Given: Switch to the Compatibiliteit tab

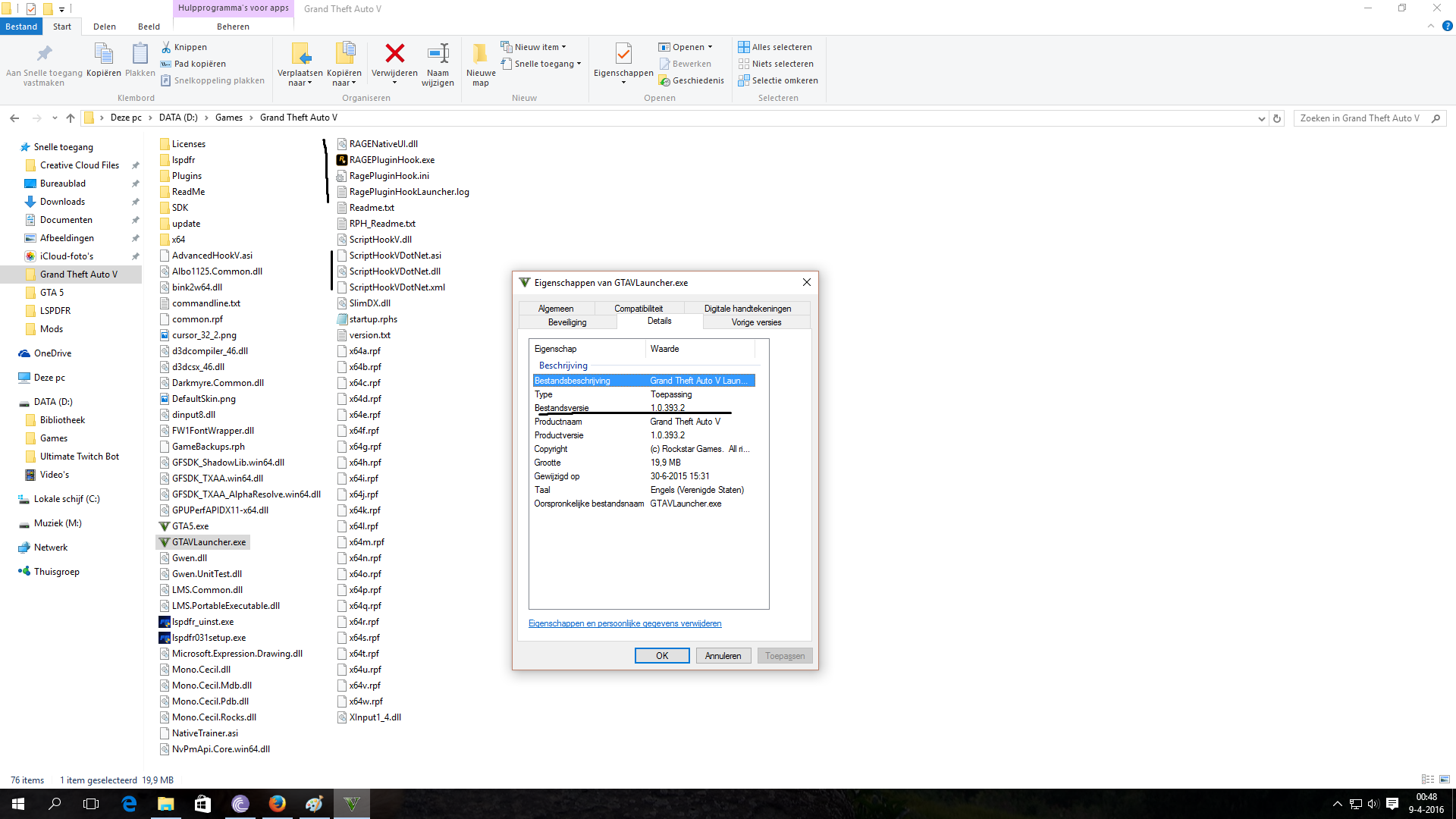Looking at the screenshot, I should coord(639,309).
